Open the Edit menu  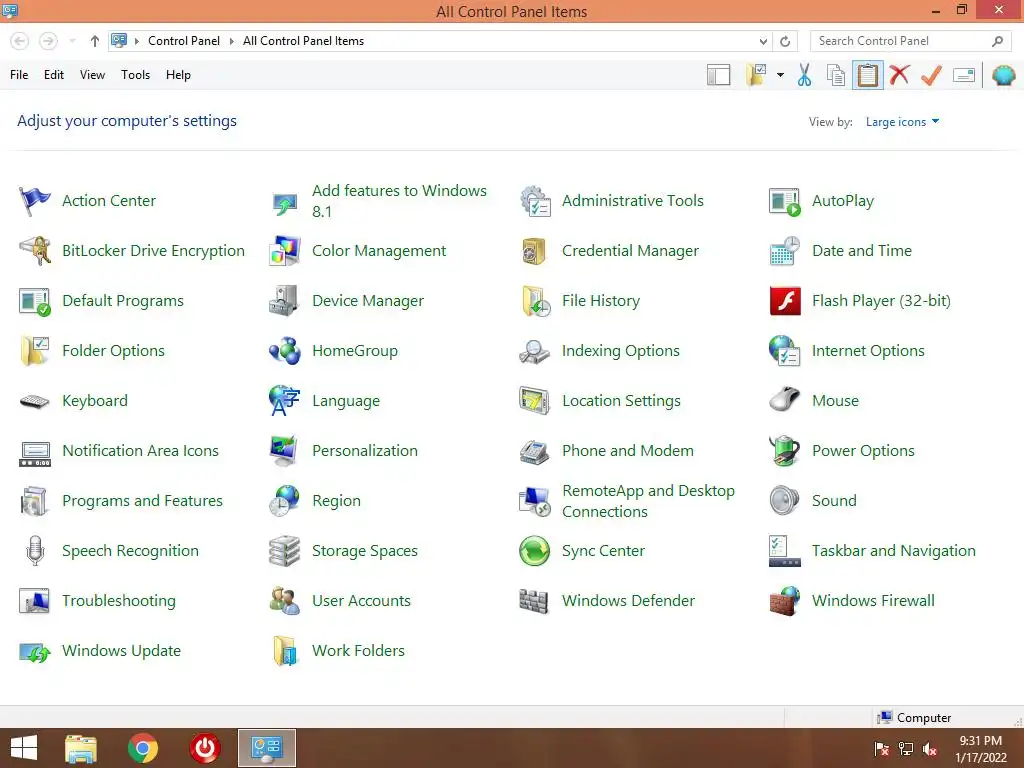54,75
